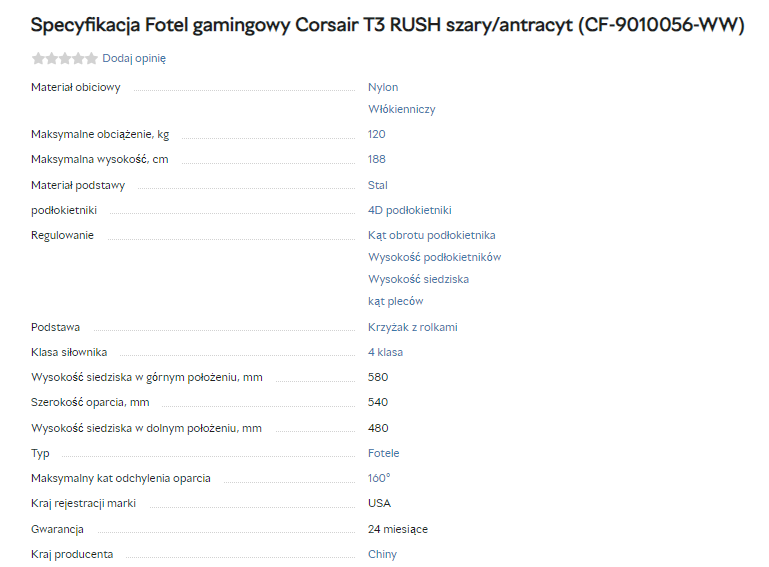Click the '4D podłokietniki' link
This screenshot has height=567, width=769.
click(409, 210)
